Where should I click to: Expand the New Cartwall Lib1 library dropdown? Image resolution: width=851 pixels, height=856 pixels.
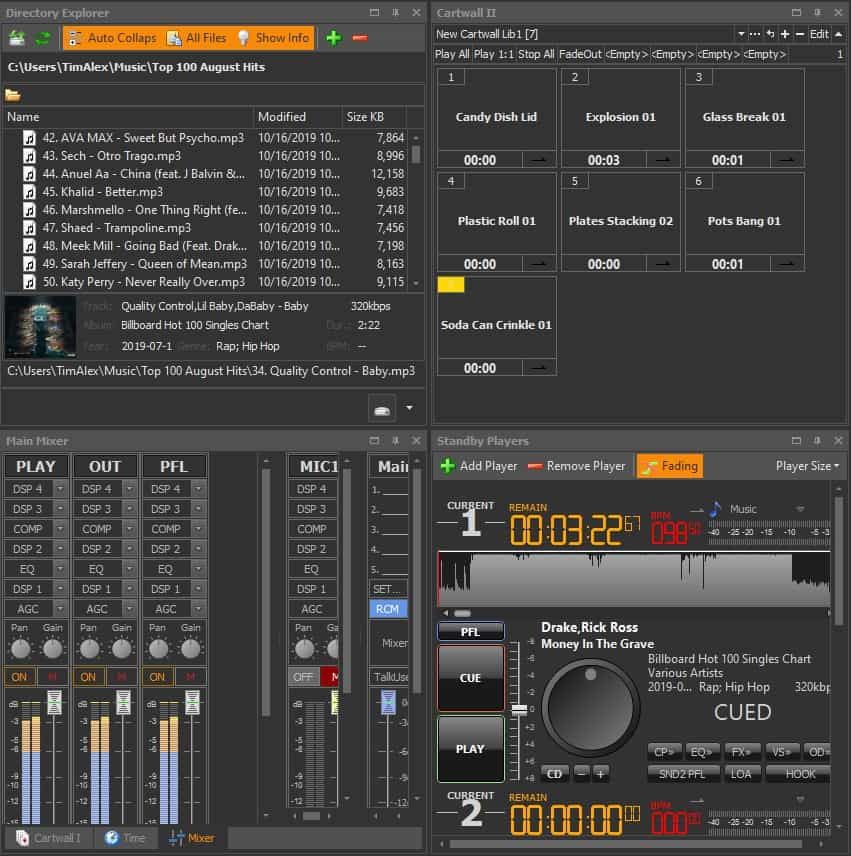pos(741,34)
